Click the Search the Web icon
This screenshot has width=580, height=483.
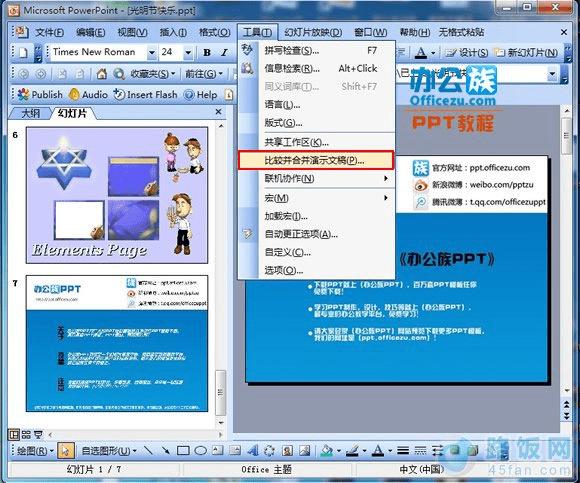click(119, 74)
